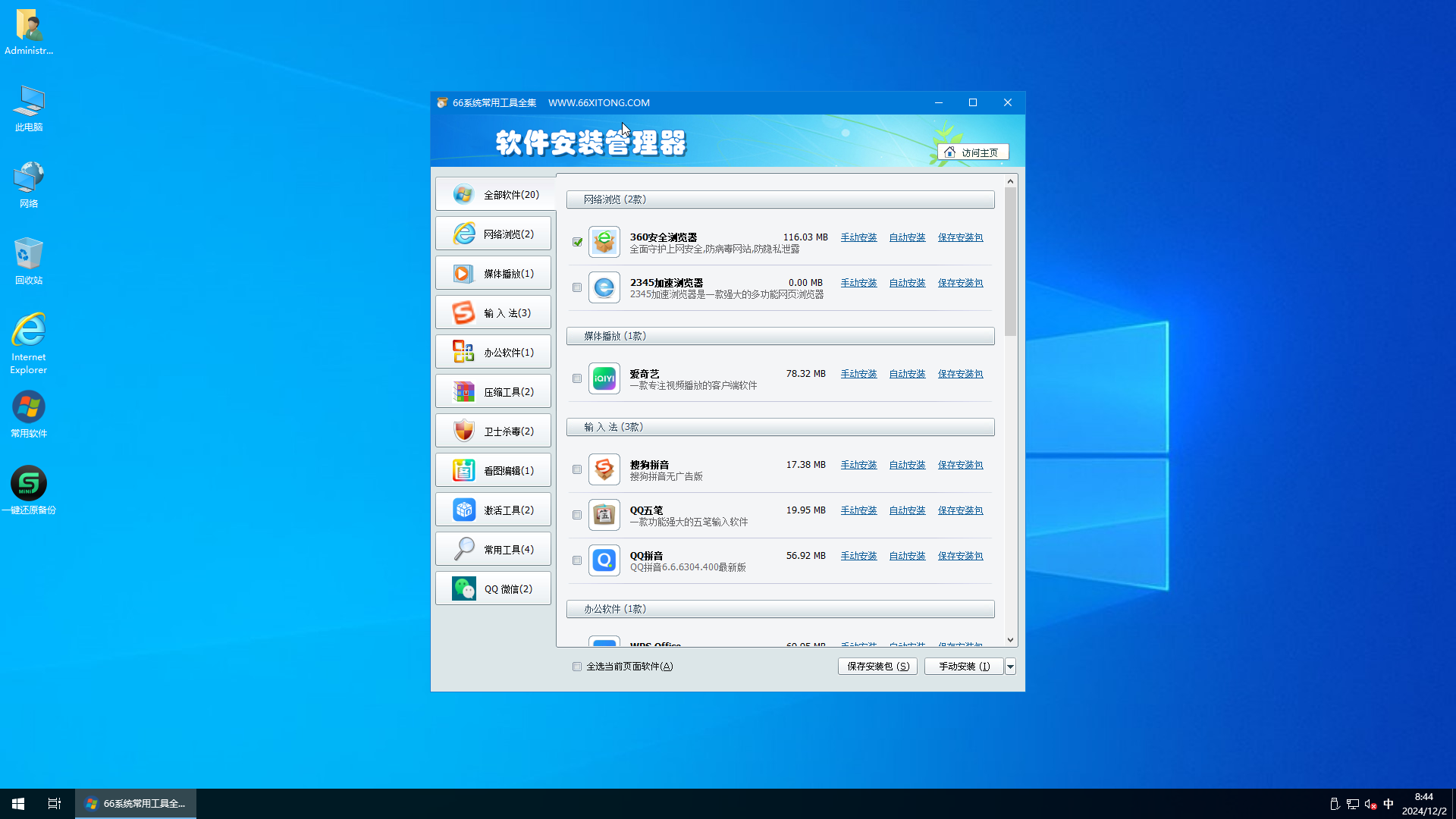Click the software list scrollbar thumb
The image size is (1456, 819).
(x=1010, y=262)
